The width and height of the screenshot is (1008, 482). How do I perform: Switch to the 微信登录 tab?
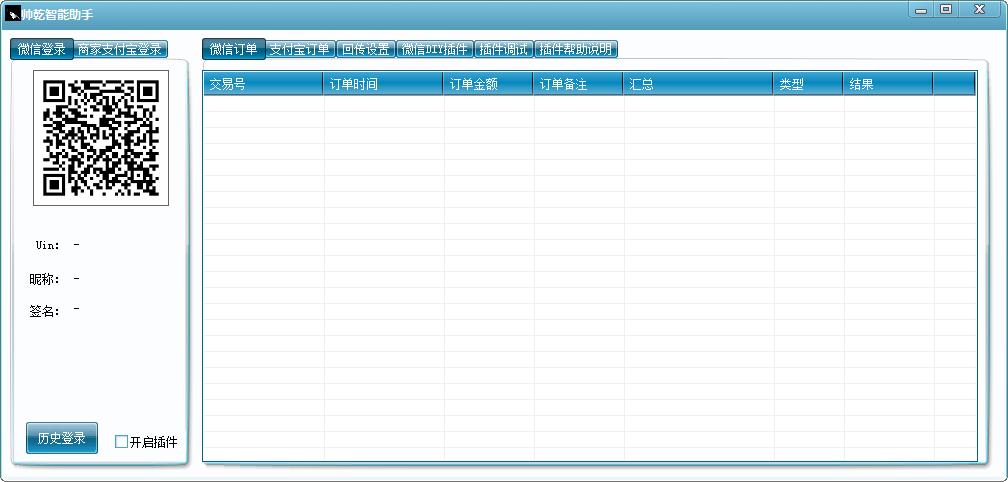(42, 49)
